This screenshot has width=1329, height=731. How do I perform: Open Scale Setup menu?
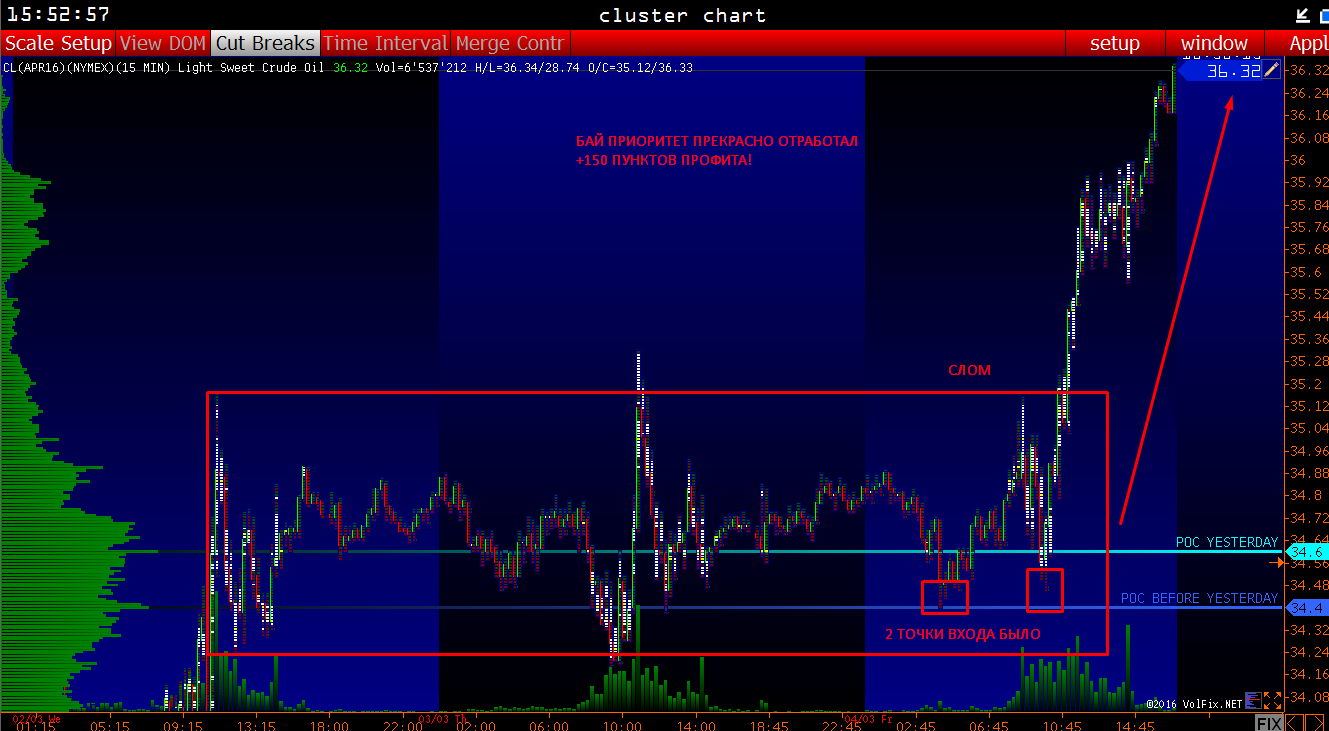(58, 43)
